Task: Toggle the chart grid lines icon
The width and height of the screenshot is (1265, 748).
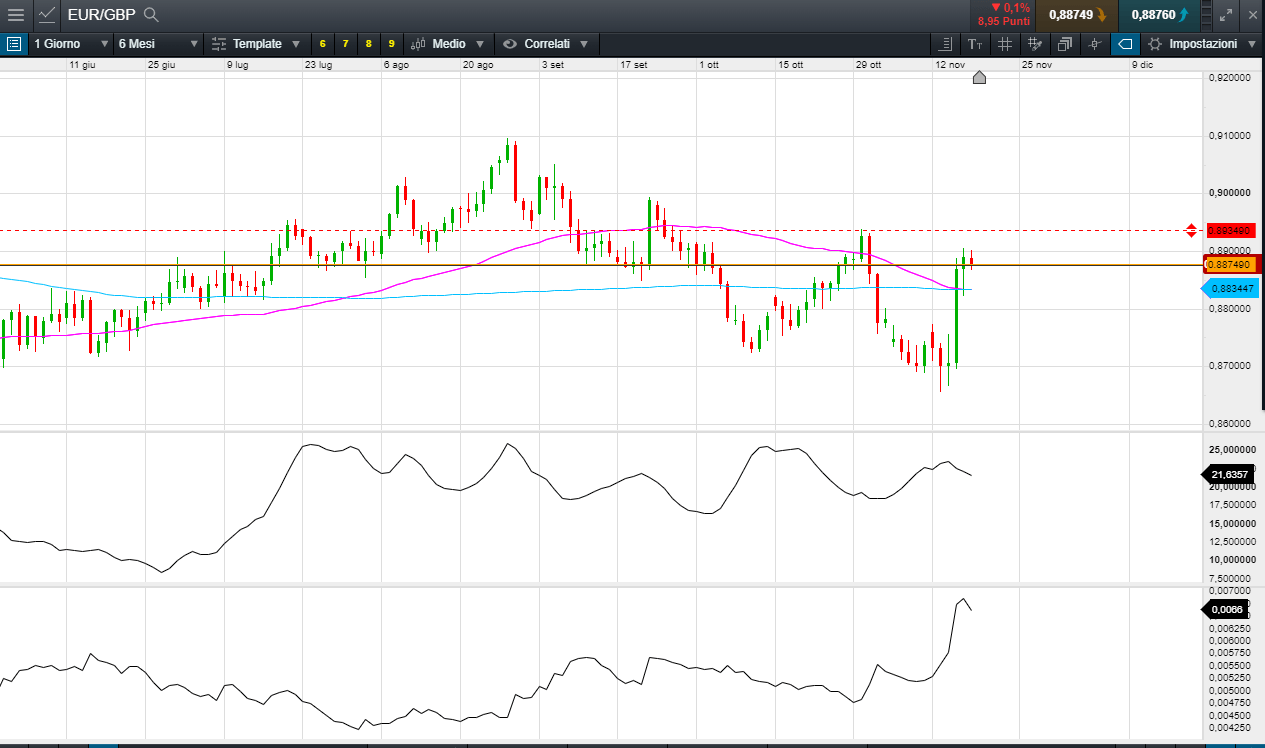Action: click(x=1005, y=44)
